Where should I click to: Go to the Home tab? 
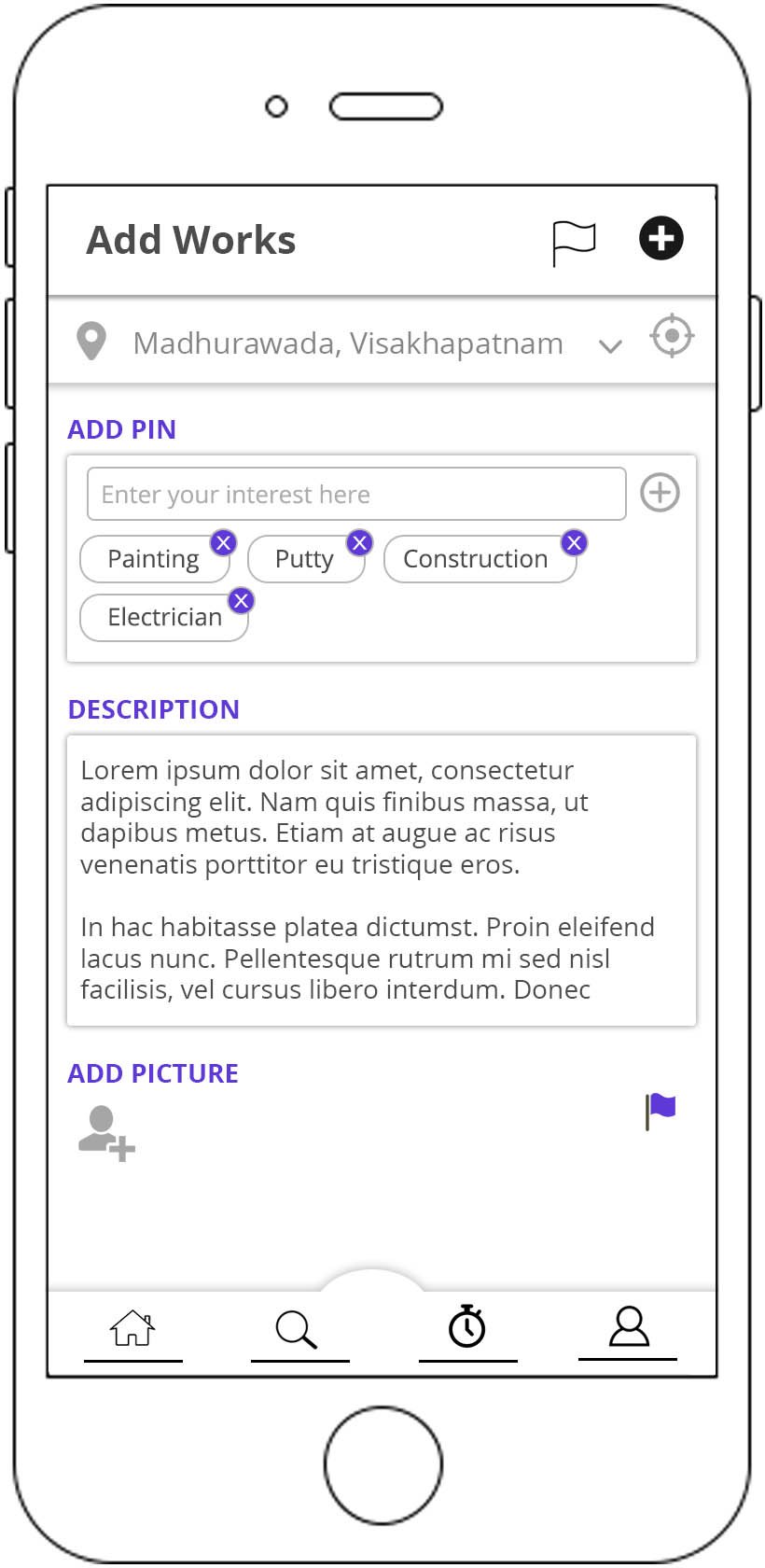132,1327
